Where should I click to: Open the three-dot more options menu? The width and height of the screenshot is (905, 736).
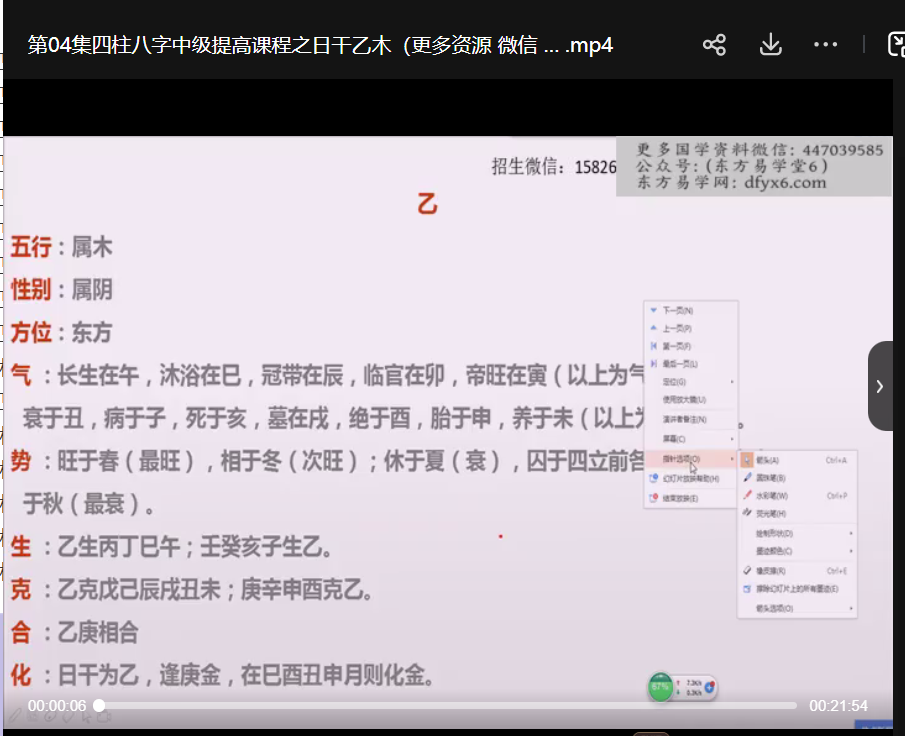(x=825, y=44)
